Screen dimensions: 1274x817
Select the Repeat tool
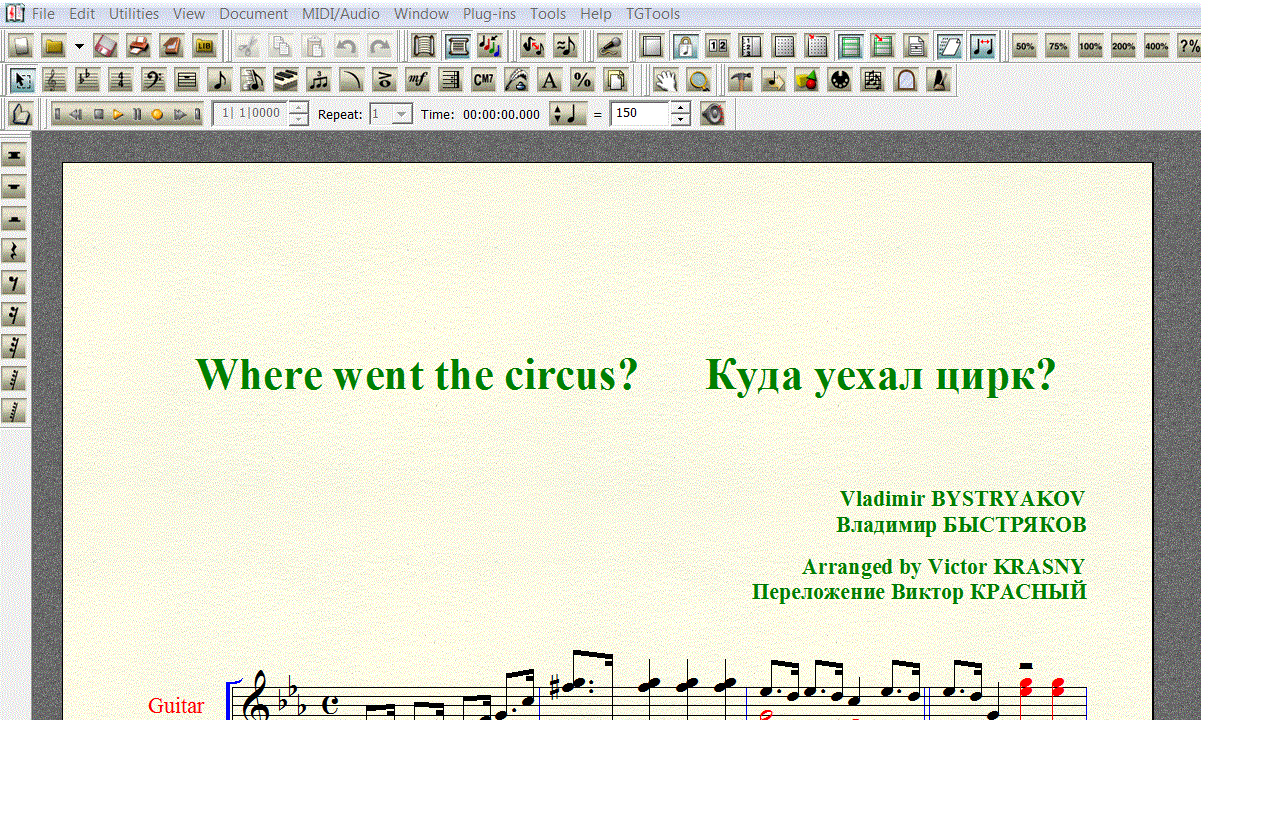point(450,80)
